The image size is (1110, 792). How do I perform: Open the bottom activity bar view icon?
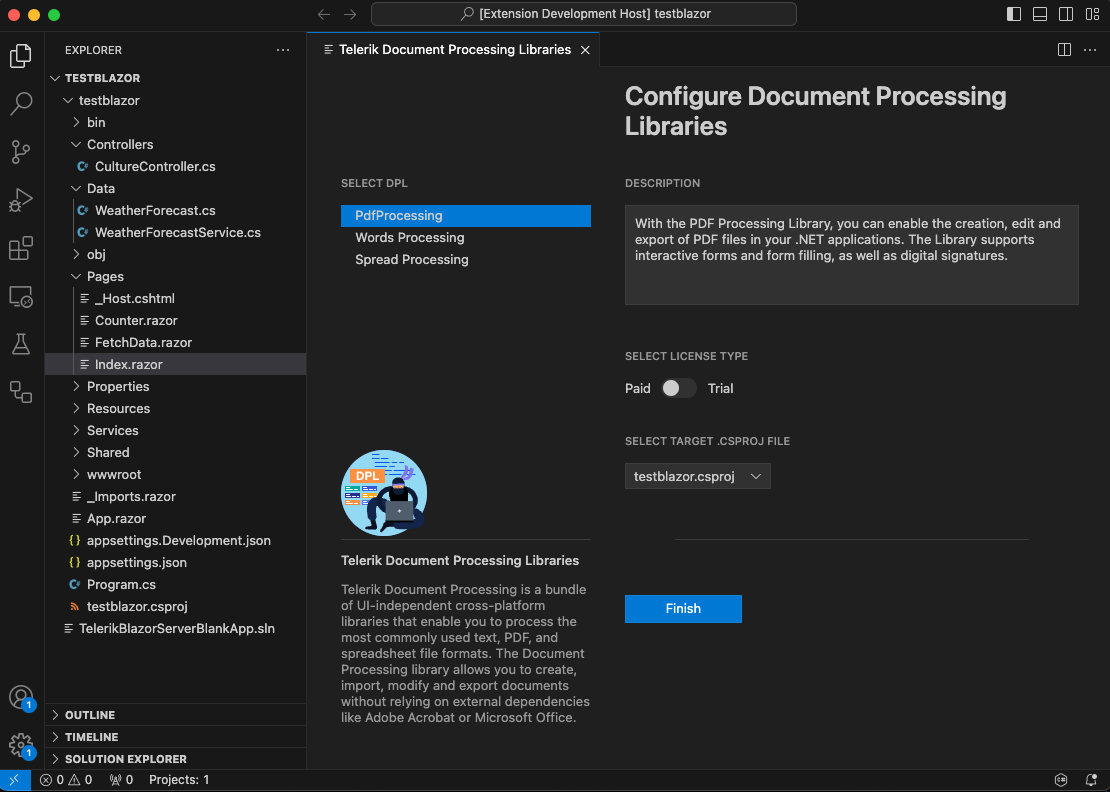pos(21,391)
